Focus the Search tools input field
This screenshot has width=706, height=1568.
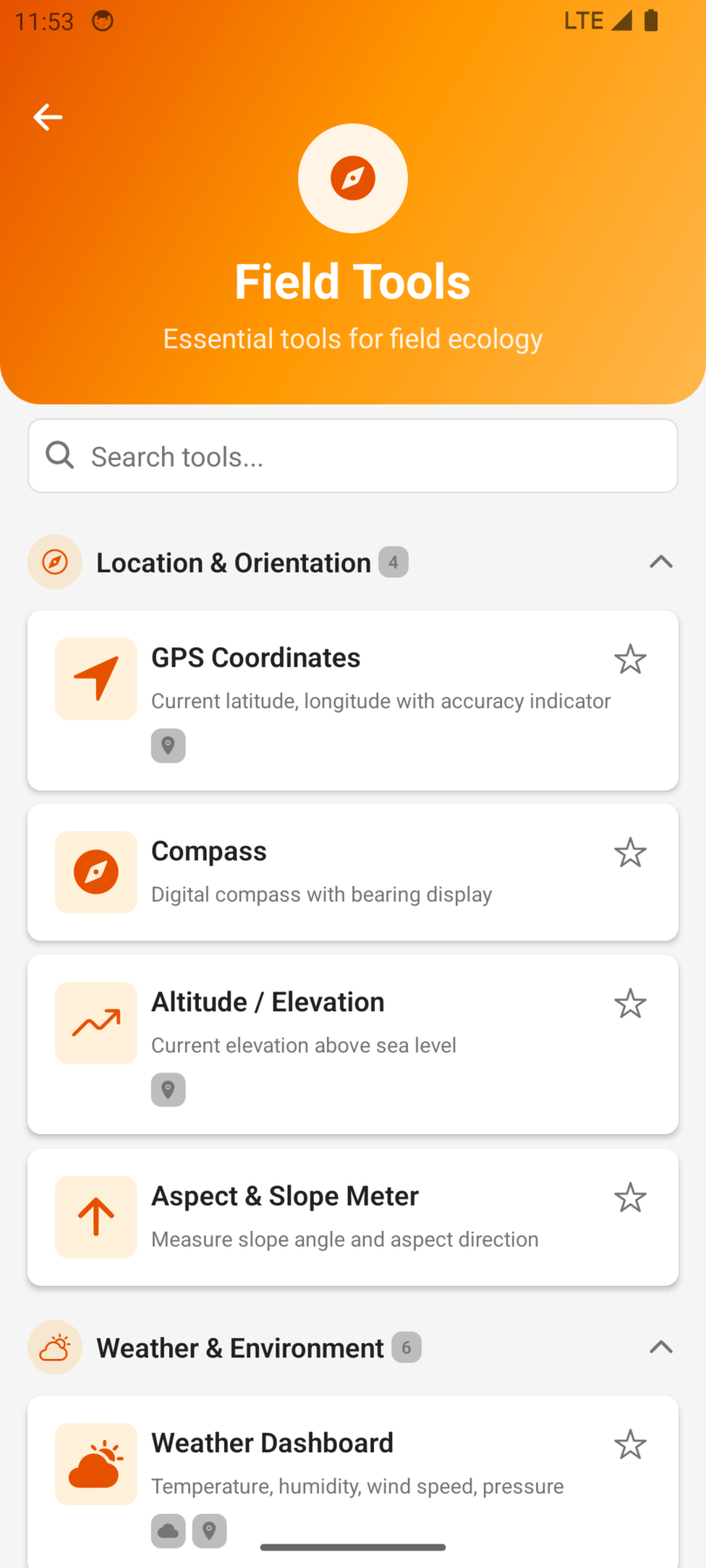[x=366, y=456]
